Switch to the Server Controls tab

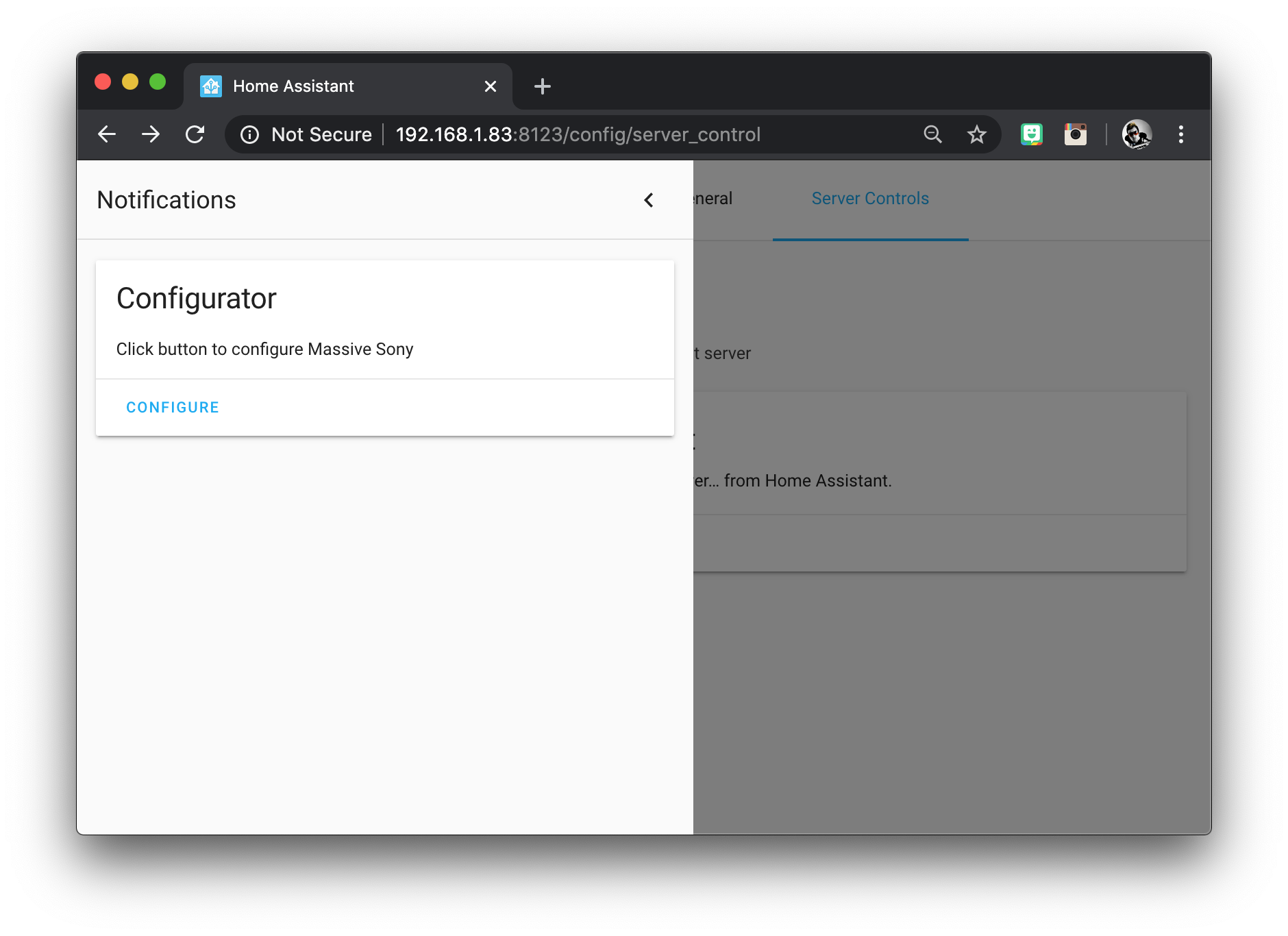[870, 199]
